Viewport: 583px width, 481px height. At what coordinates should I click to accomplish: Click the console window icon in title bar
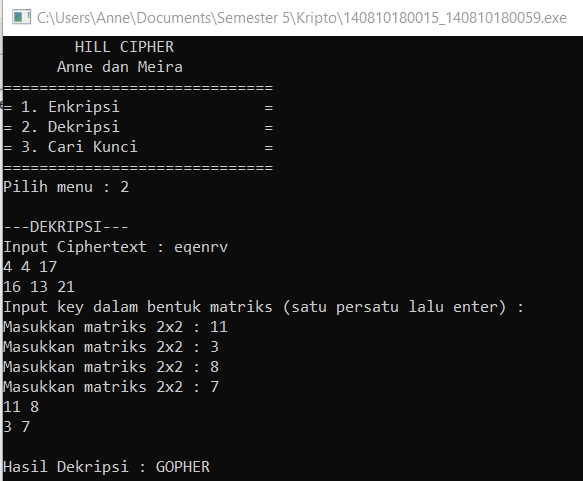[x=21, y=17]
